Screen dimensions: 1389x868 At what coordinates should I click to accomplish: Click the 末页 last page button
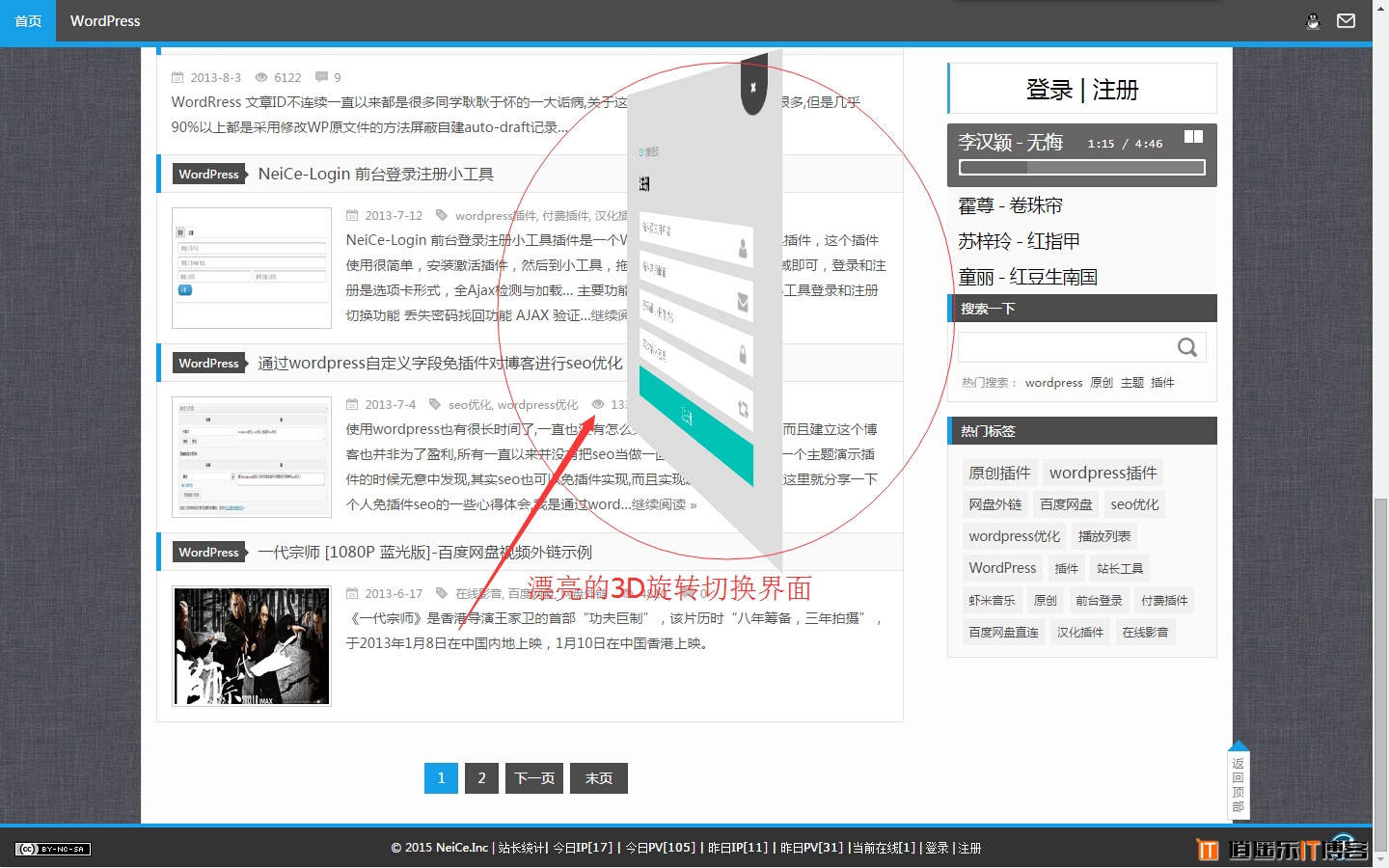click(x=599, y=778)
